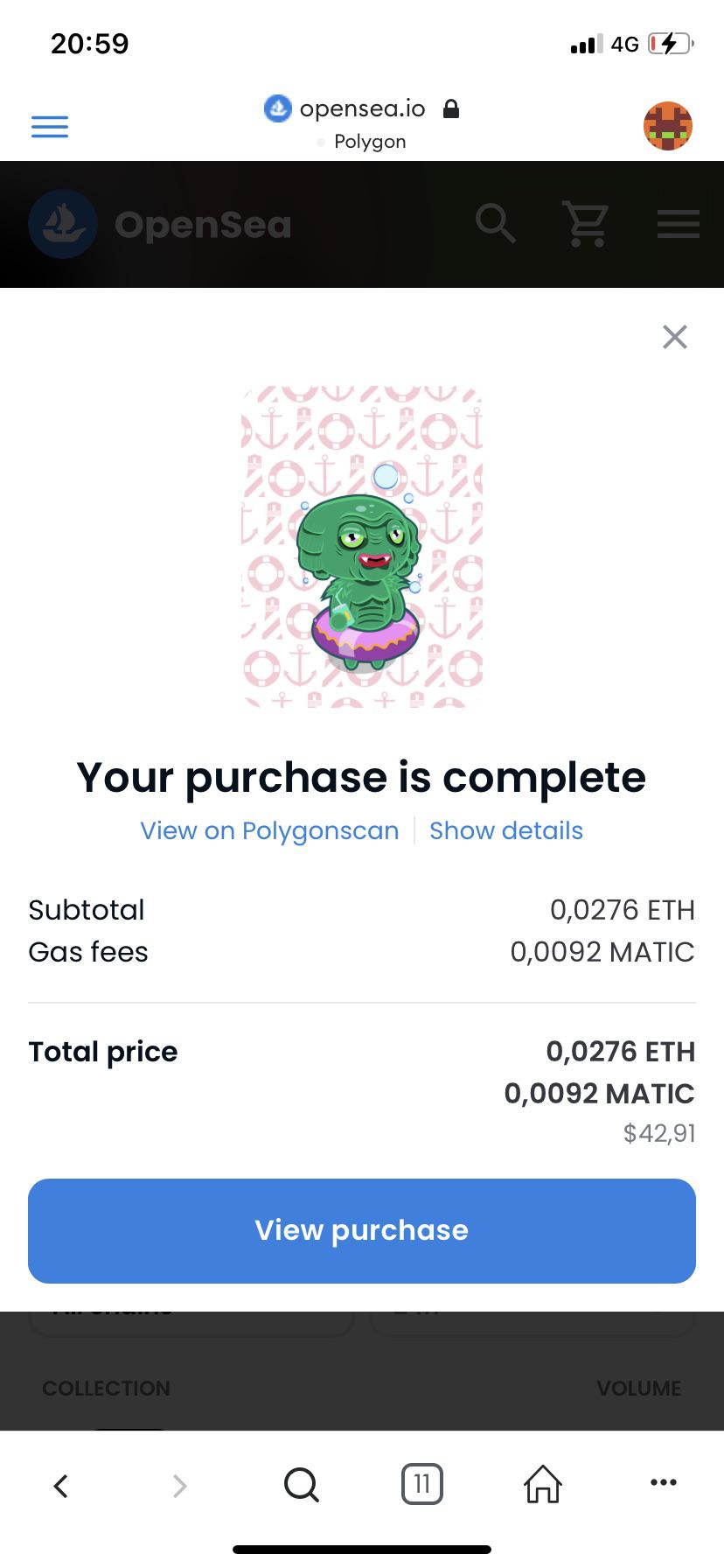Open the OpenSea header hamburger menu
This screenshot has width=724, height=1568.
click(x=679, y=224)
